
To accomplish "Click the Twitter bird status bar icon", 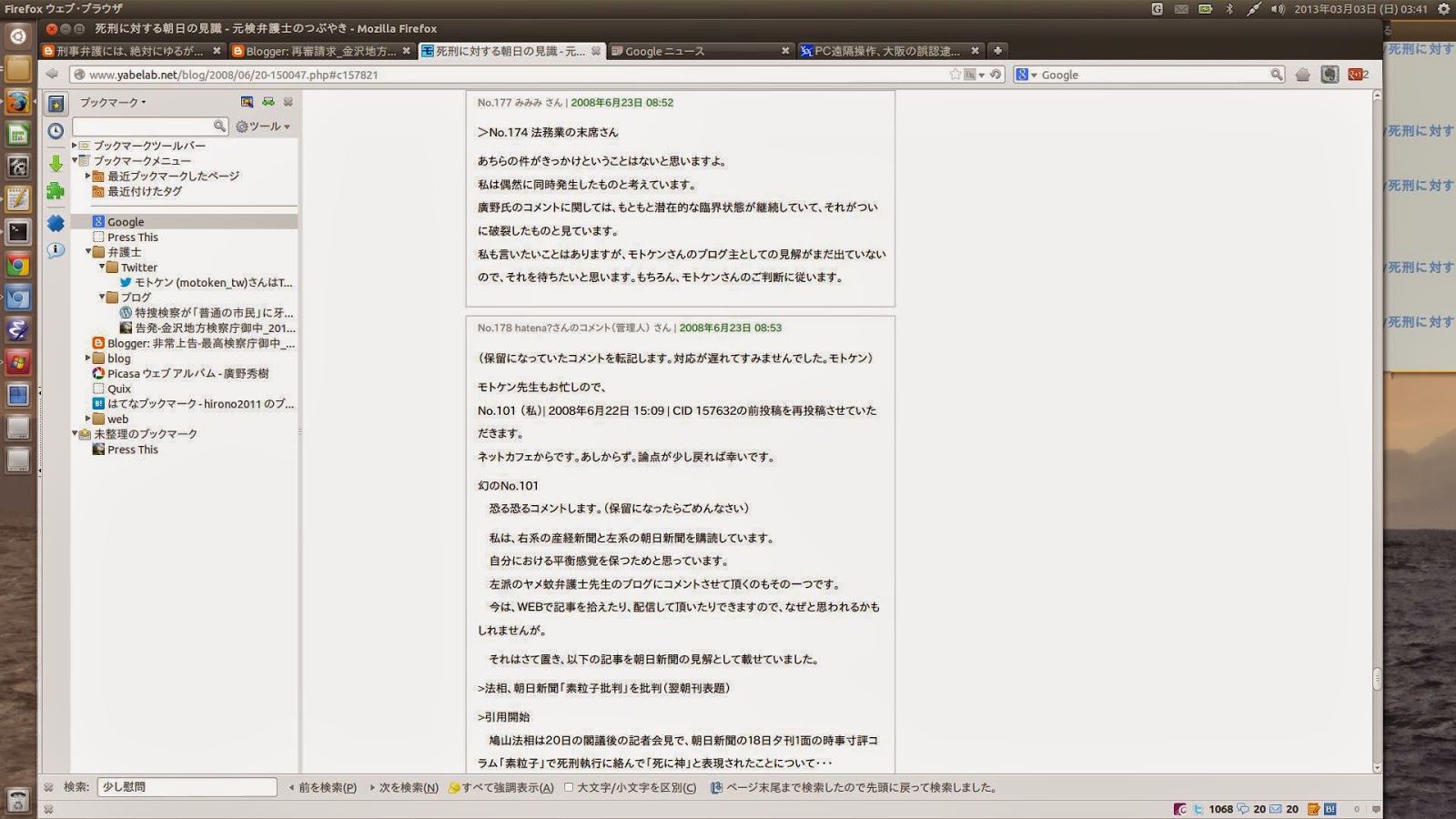I will [x=1198, y=809].
